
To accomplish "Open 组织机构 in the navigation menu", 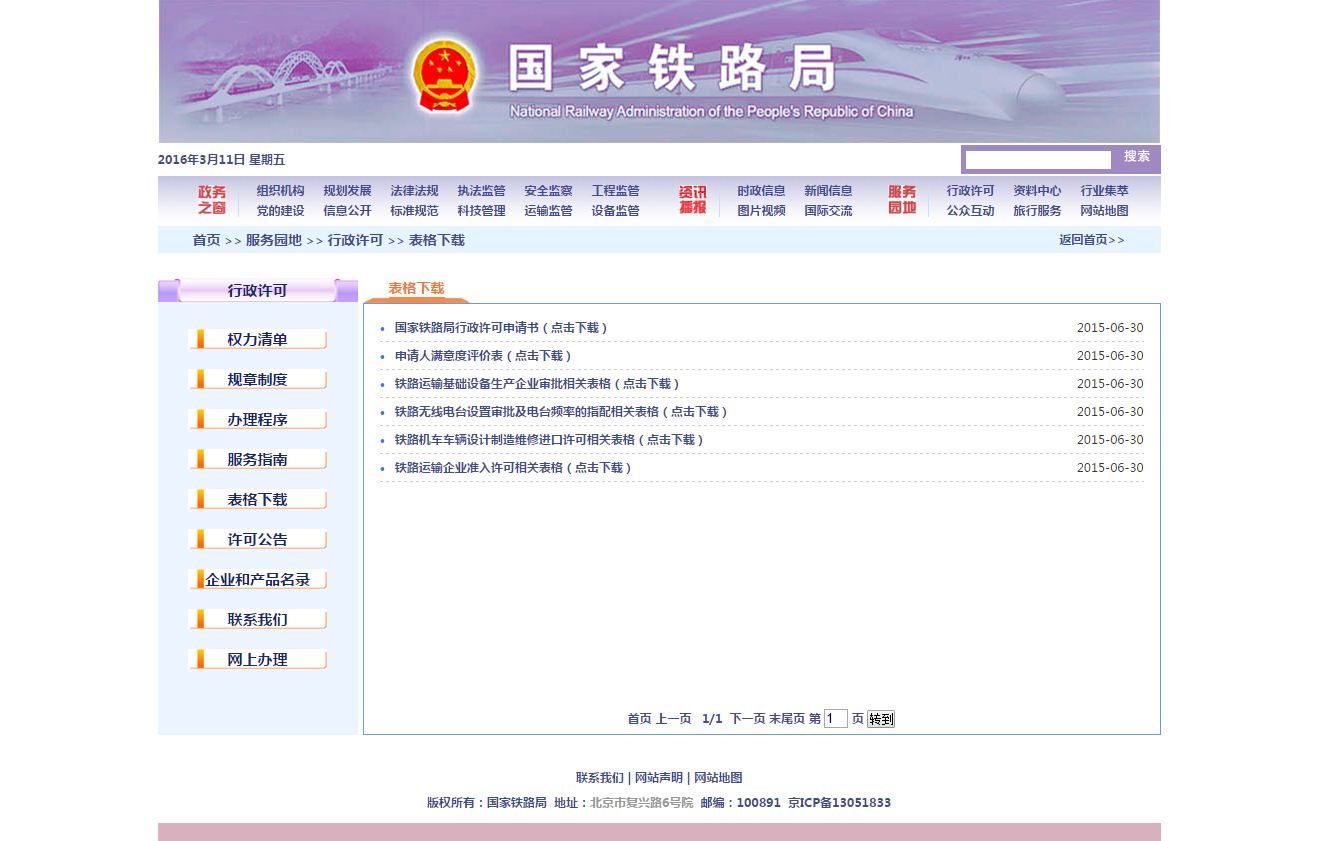I will [x=280, y=191].
